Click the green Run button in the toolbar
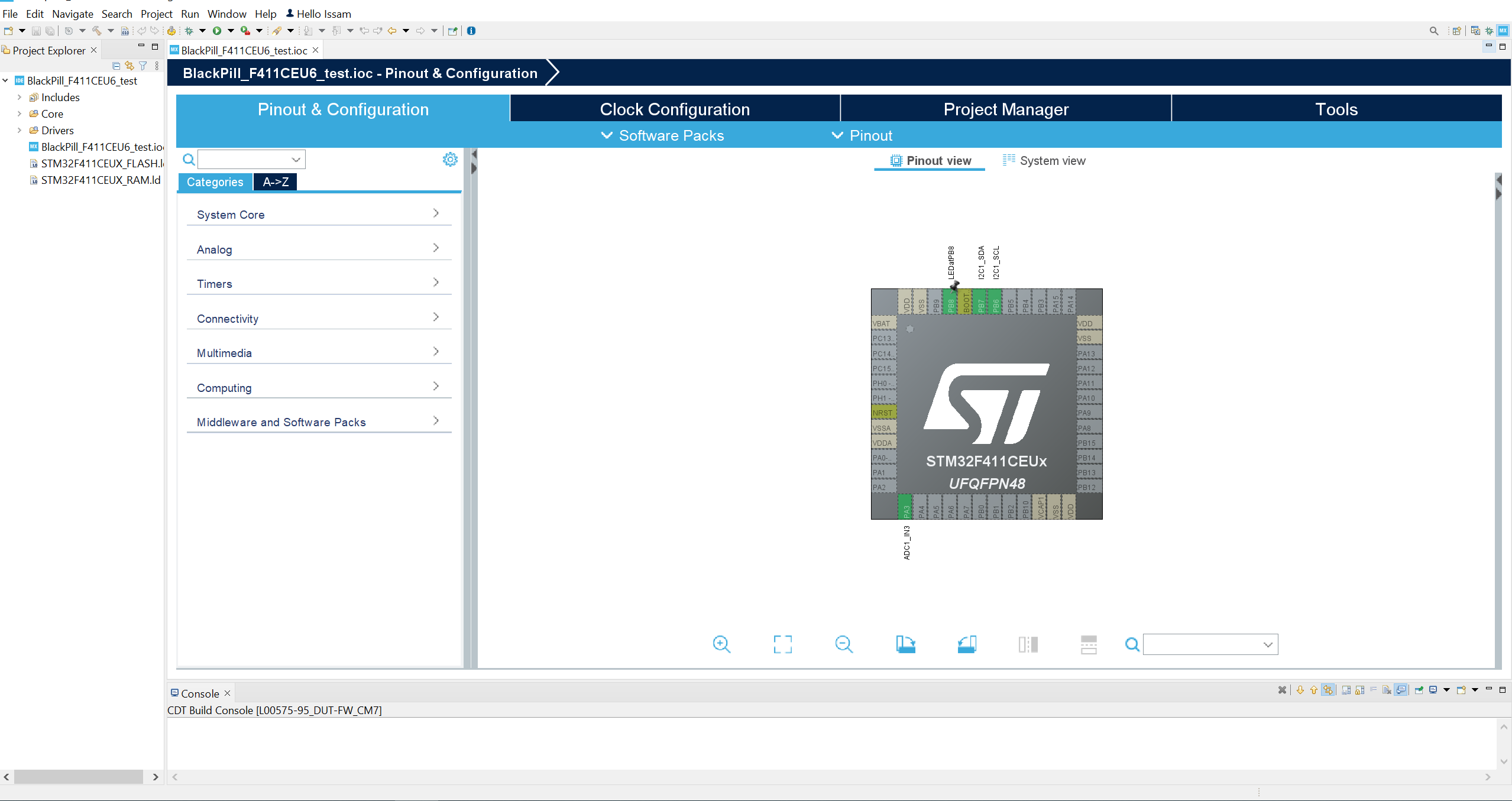This screenshot has width=1512, height=801. point(217,31)
